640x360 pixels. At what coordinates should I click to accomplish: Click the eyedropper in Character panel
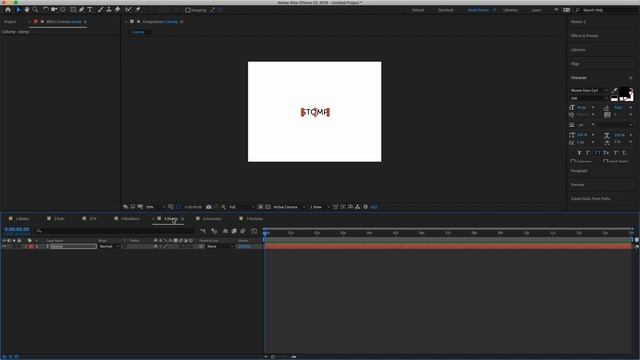tap(614, 91)
